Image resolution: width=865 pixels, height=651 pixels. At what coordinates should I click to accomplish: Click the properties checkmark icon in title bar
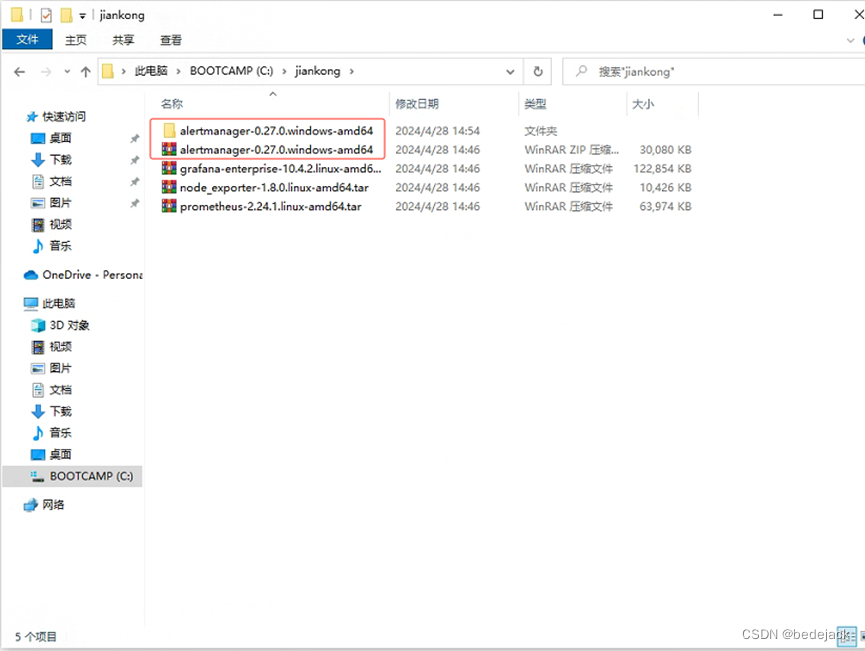(x=46, y=15)
